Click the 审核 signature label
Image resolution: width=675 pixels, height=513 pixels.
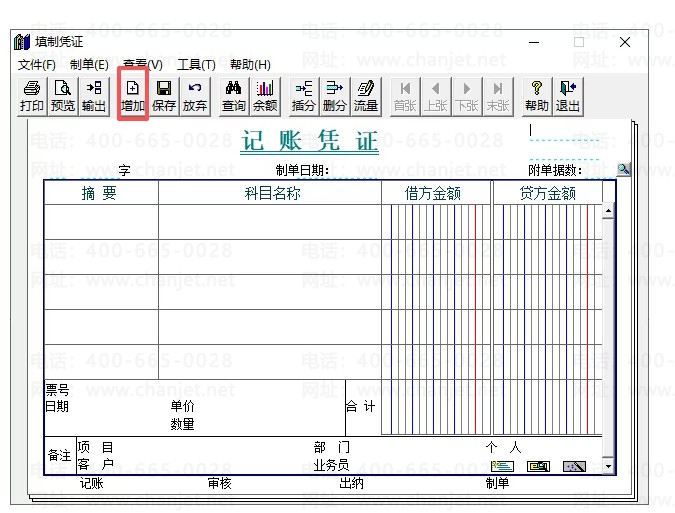(220, 483)
